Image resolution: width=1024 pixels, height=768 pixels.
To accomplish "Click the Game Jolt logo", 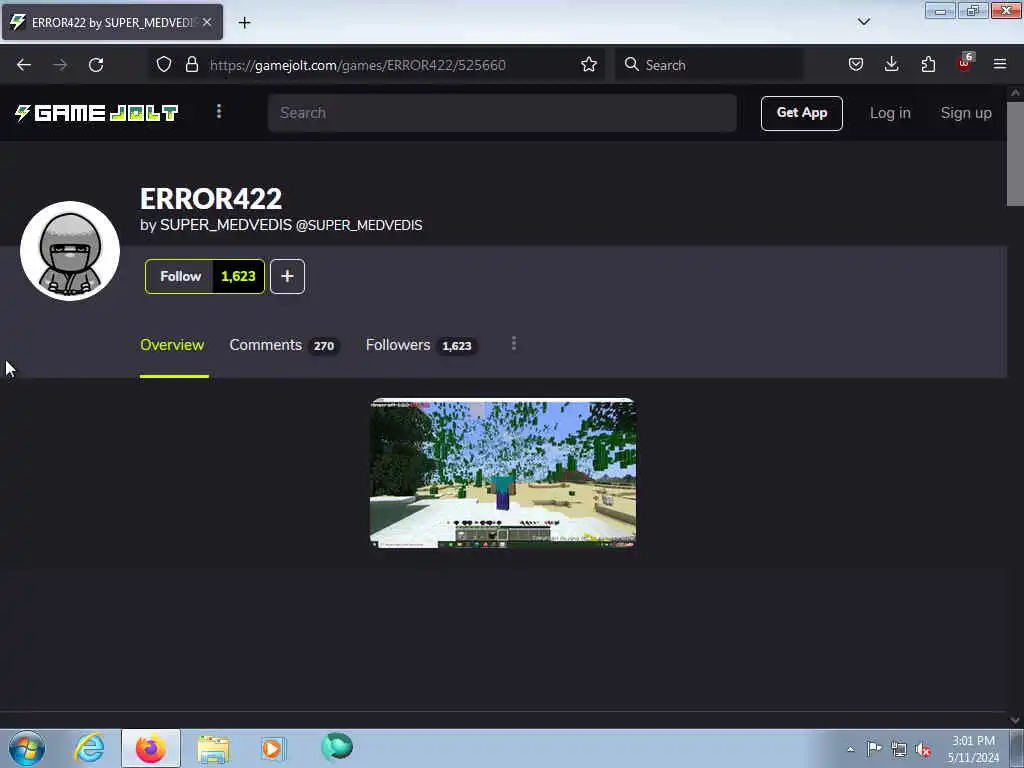I will coord(97,113).
